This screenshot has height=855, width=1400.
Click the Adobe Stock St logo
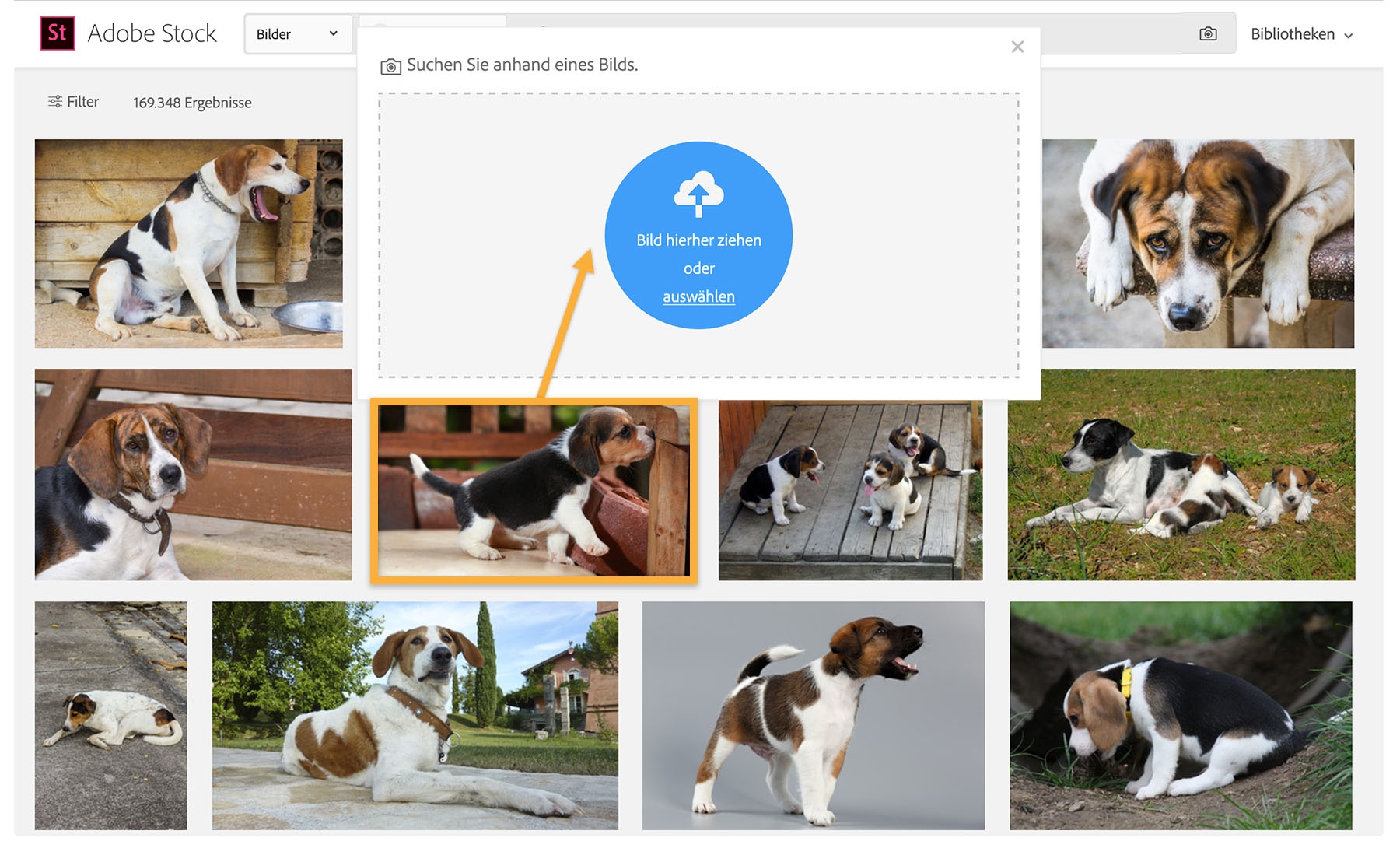tap(58, 33)
